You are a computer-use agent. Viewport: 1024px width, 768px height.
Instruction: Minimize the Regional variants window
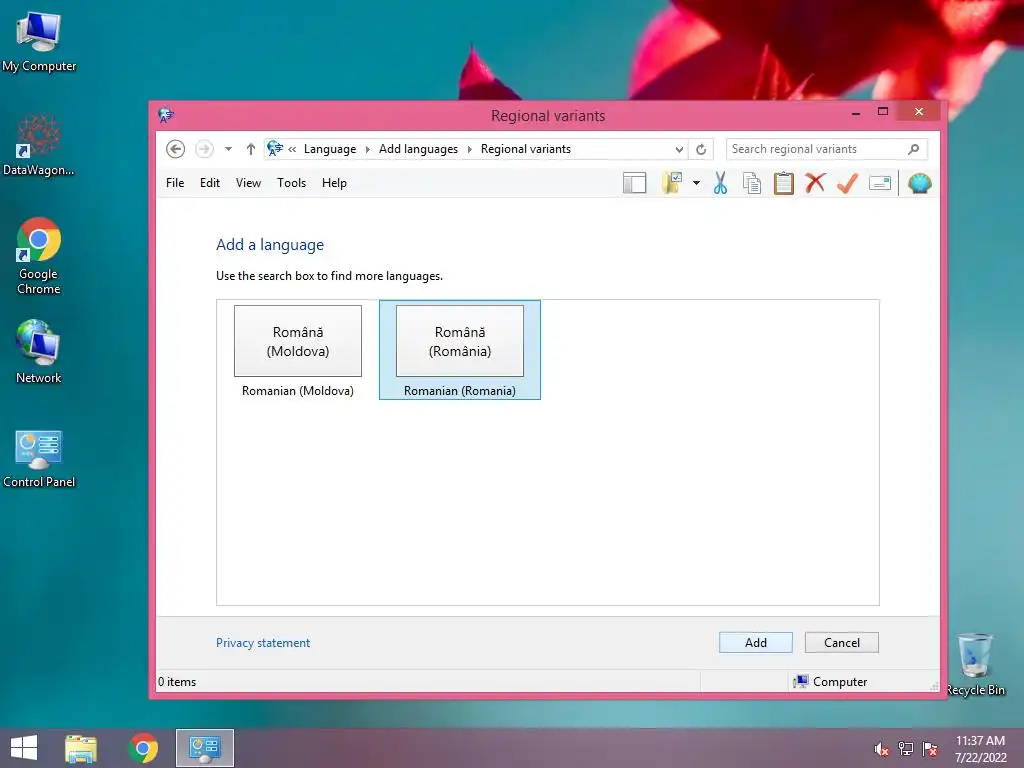pyautogui.click(x=856, y=112)
